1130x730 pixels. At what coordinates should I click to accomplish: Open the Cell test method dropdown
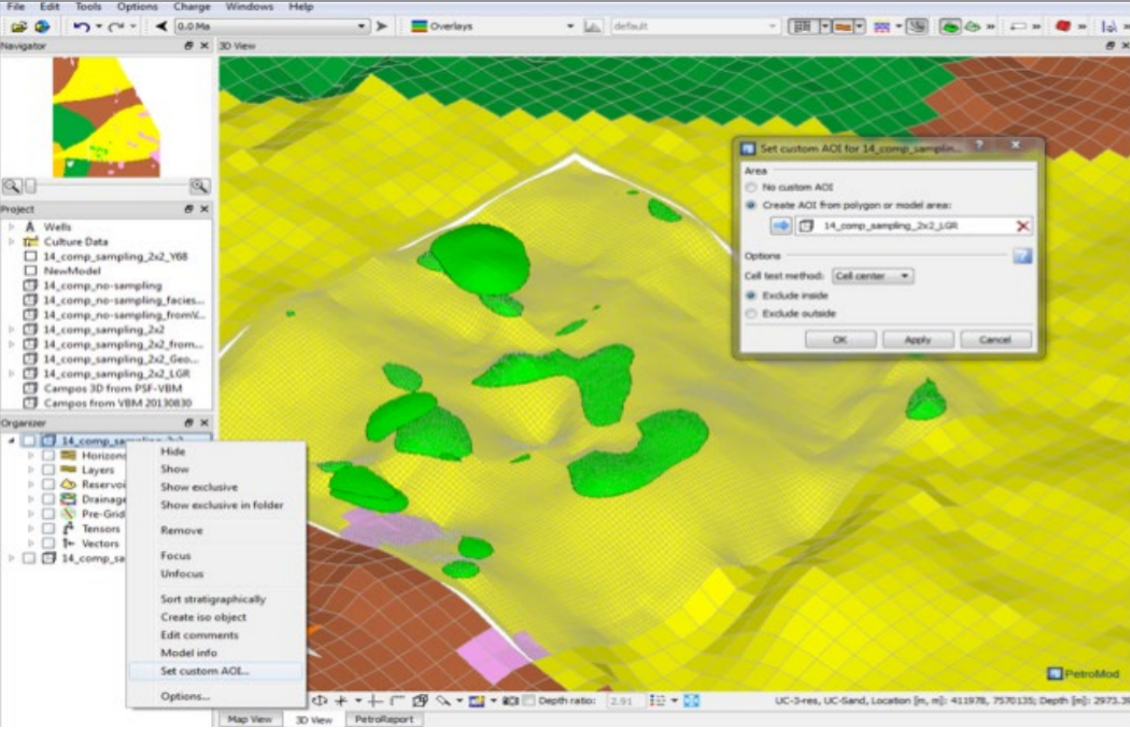point(873,276)
